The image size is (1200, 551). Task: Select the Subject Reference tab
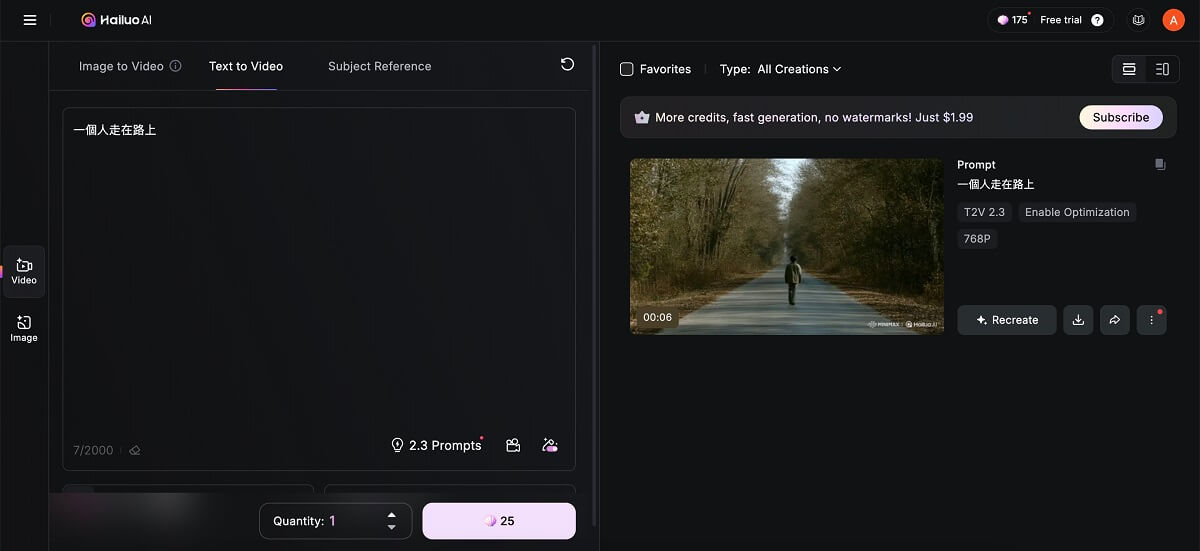379,66
